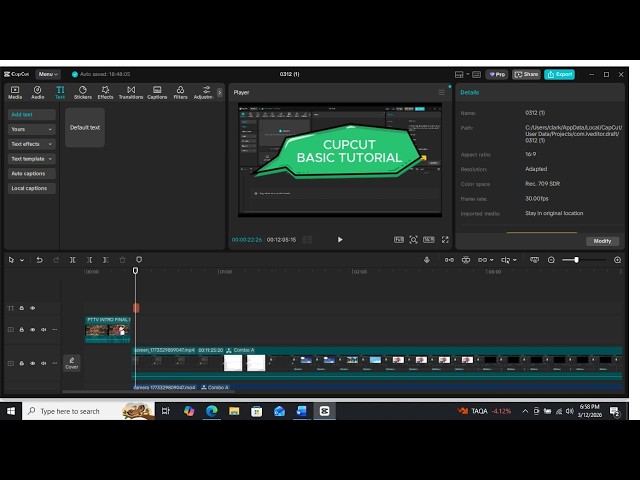The image size is (640, 480).
Task: Delete left of playhead
Action: pyautogui.click(x=89, y=260)
